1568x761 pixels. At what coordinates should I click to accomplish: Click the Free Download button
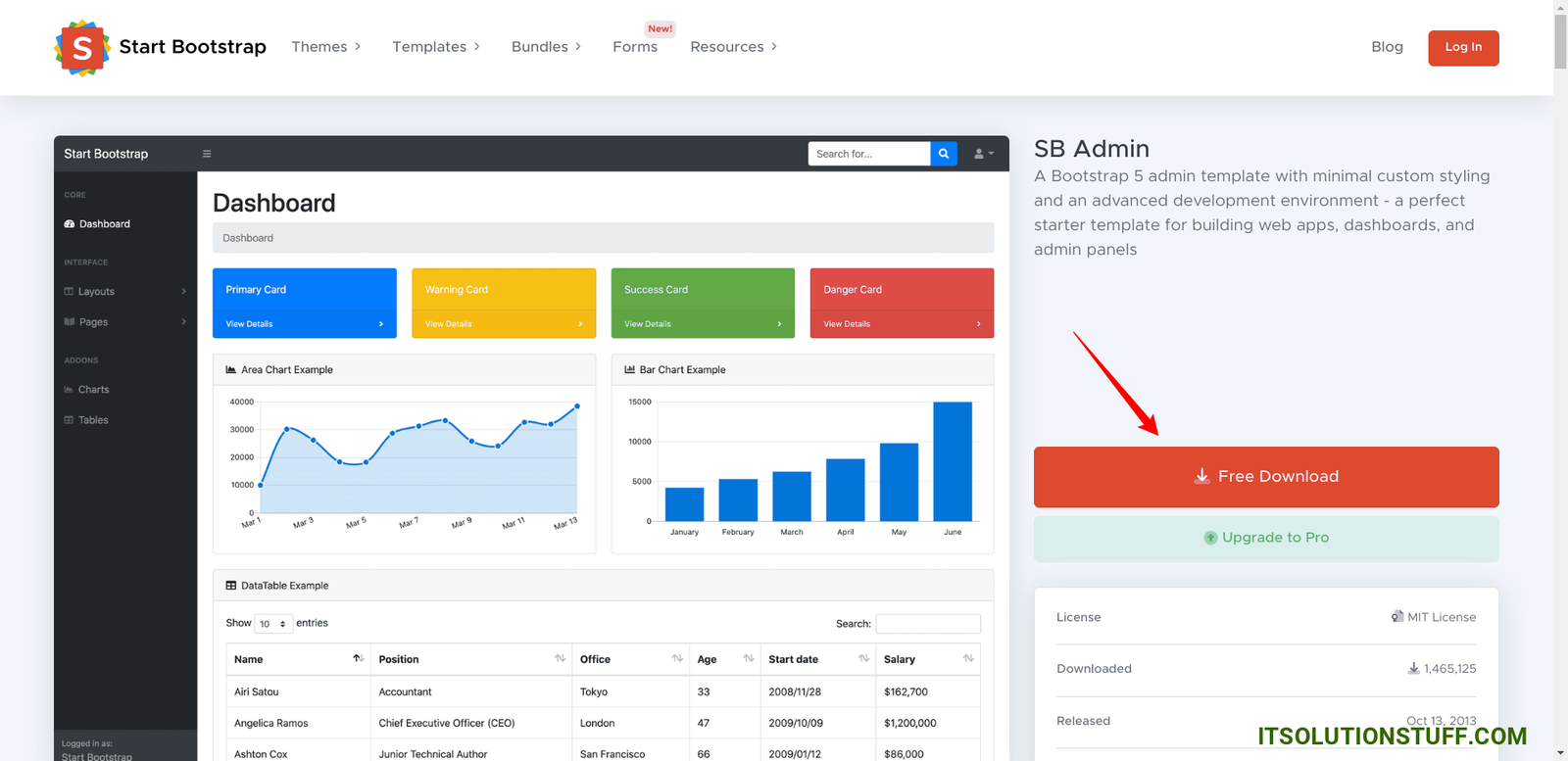(1265, 477)
